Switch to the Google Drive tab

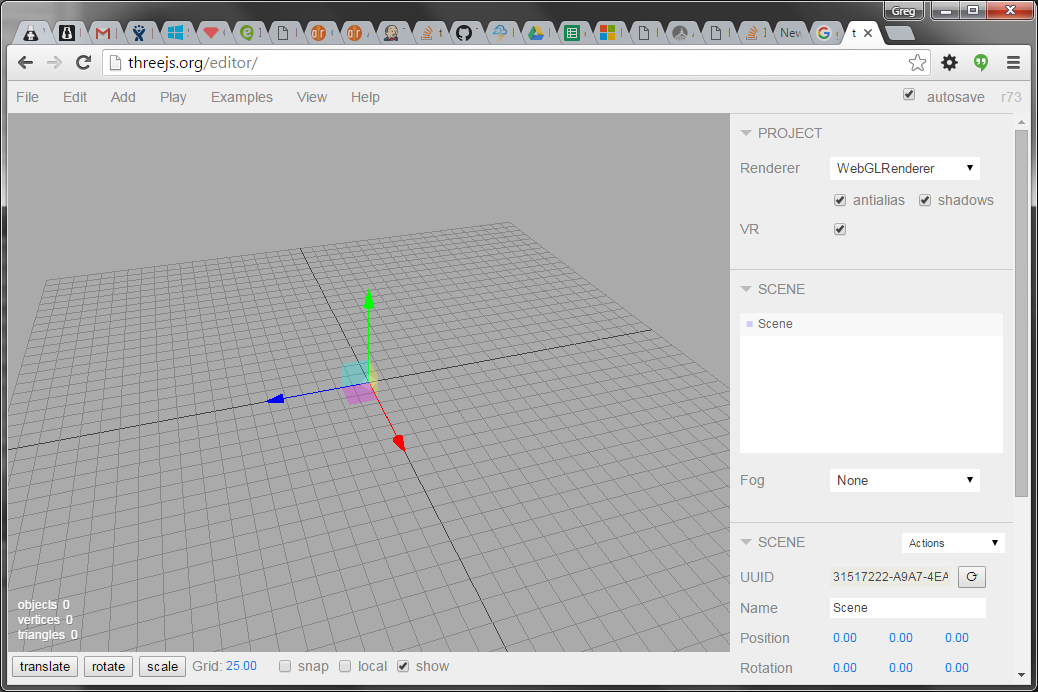tap(536, 32)
